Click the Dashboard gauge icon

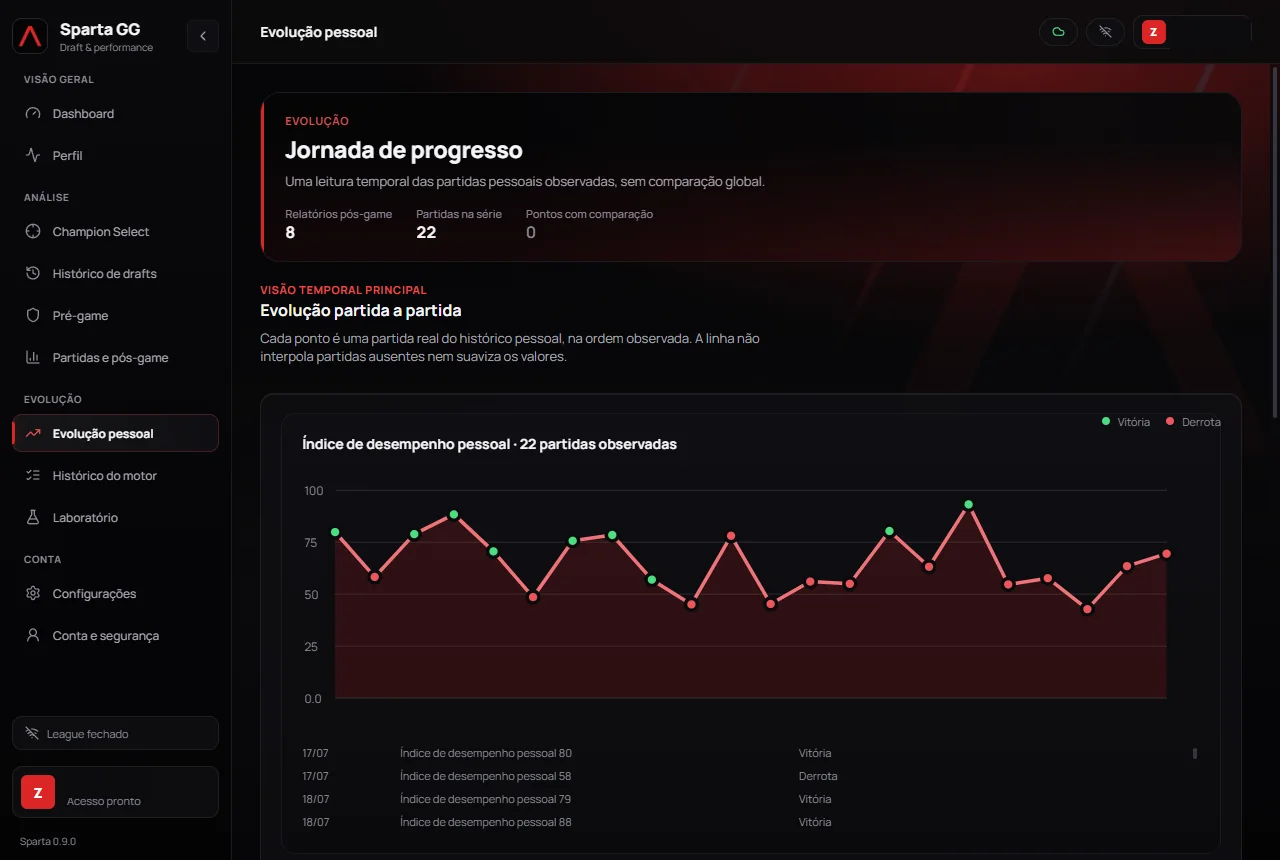pos(33,114)
